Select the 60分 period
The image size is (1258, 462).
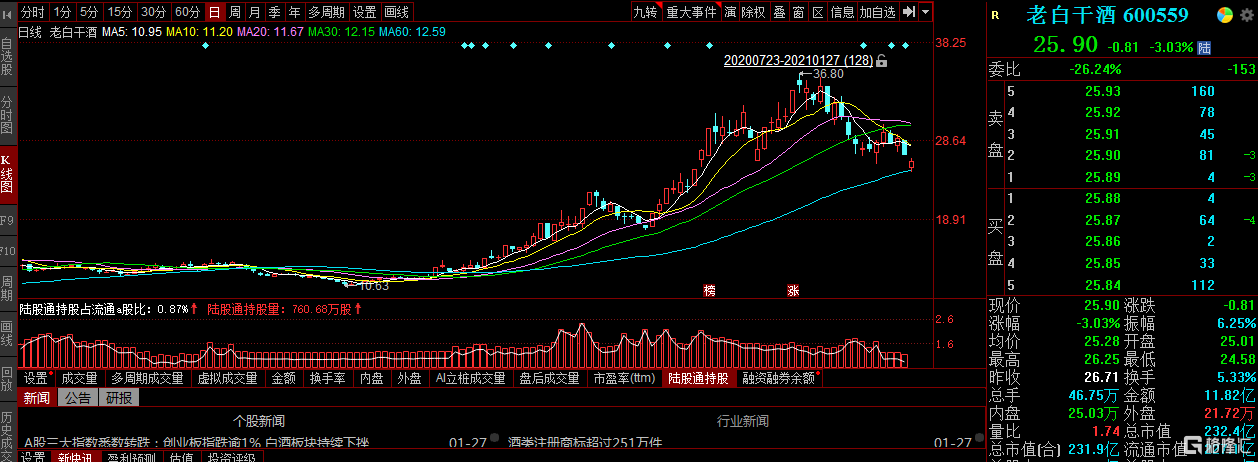tap(187, 12)
